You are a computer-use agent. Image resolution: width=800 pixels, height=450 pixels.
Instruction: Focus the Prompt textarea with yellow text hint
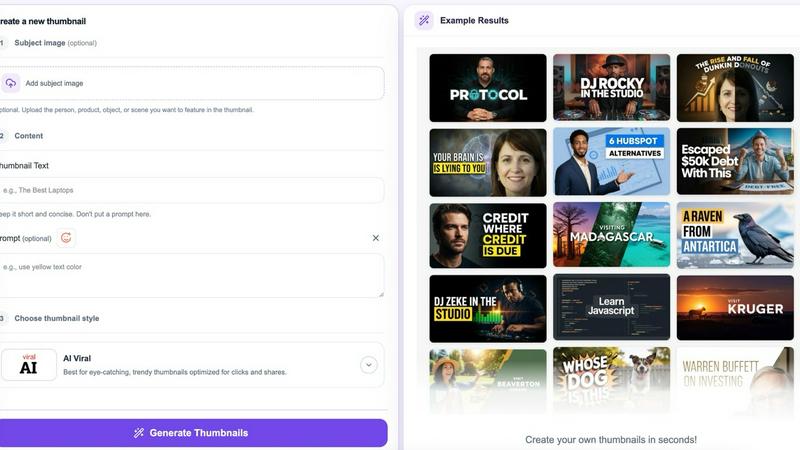click(x=191, y=276)
